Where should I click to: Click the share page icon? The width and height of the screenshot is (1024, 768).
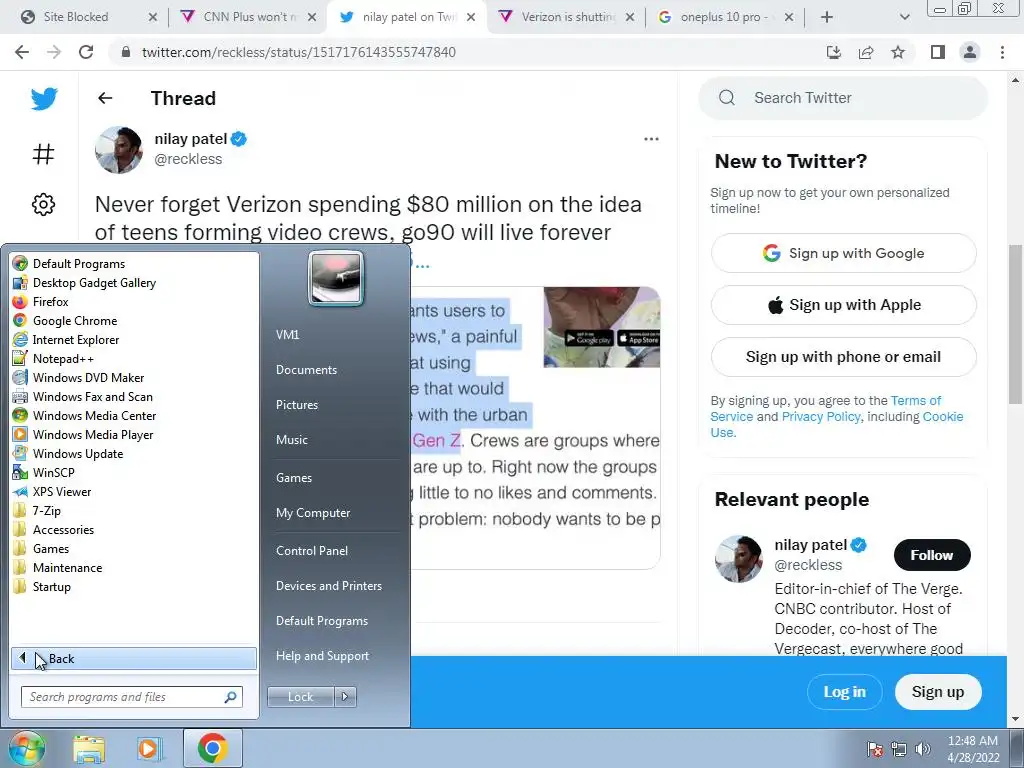[x=866, y=52]
